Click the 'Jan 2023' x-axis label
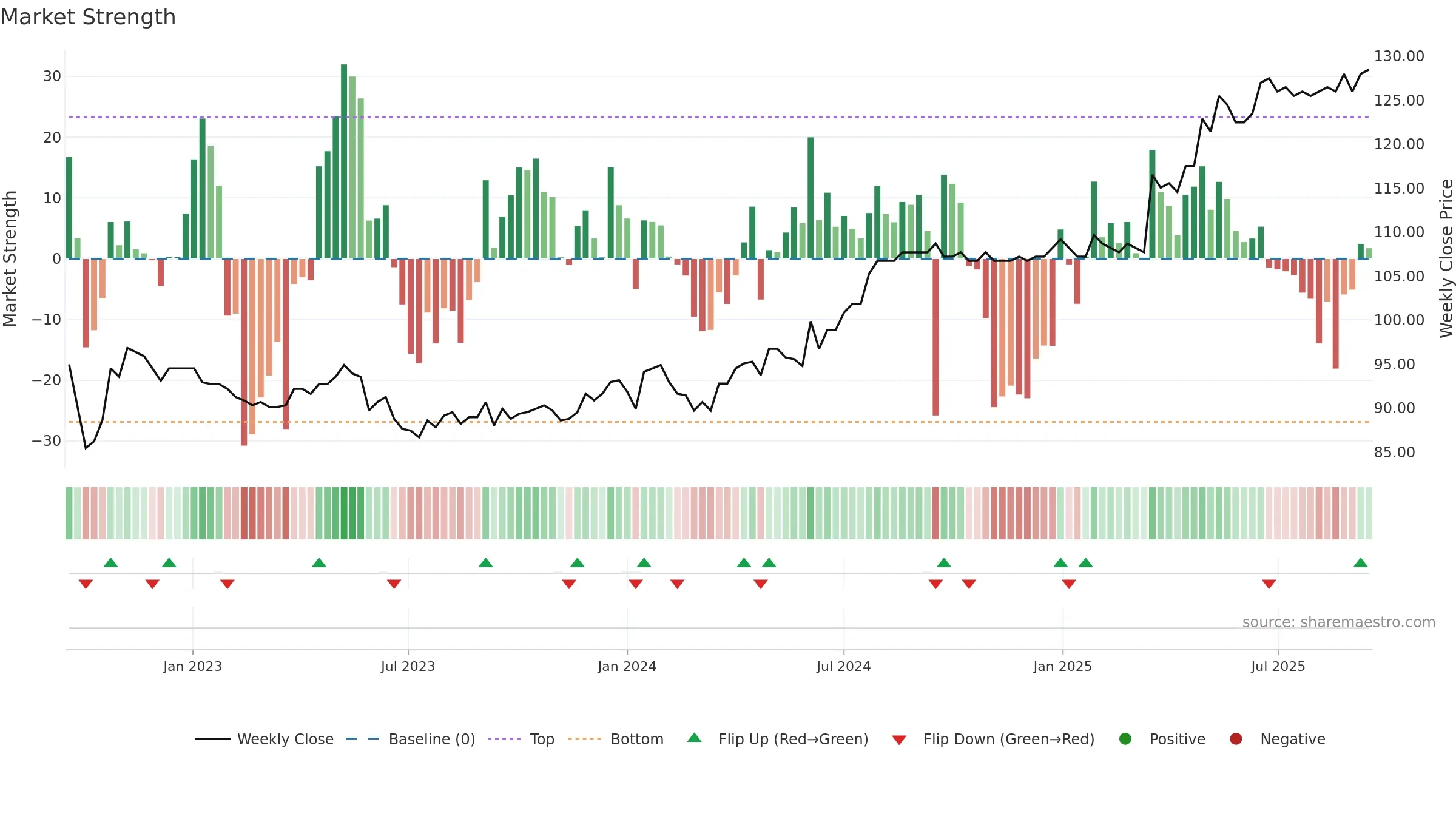The height and width of the screenshot is (819, 1456). [192, 666]
